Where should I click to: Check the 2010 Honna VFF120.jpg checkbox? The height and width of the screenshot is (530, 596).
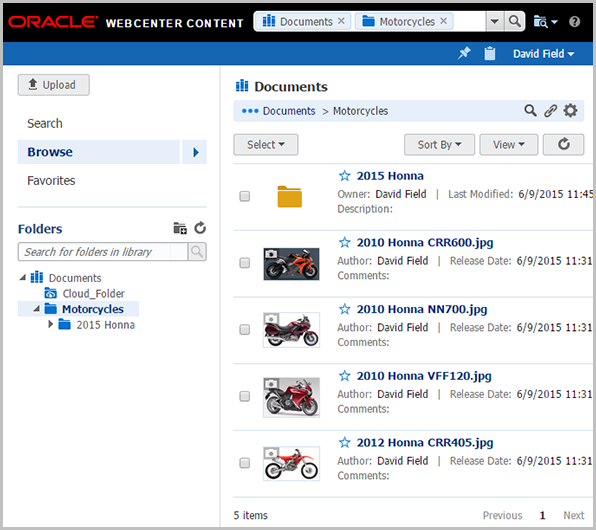(244, 396)
